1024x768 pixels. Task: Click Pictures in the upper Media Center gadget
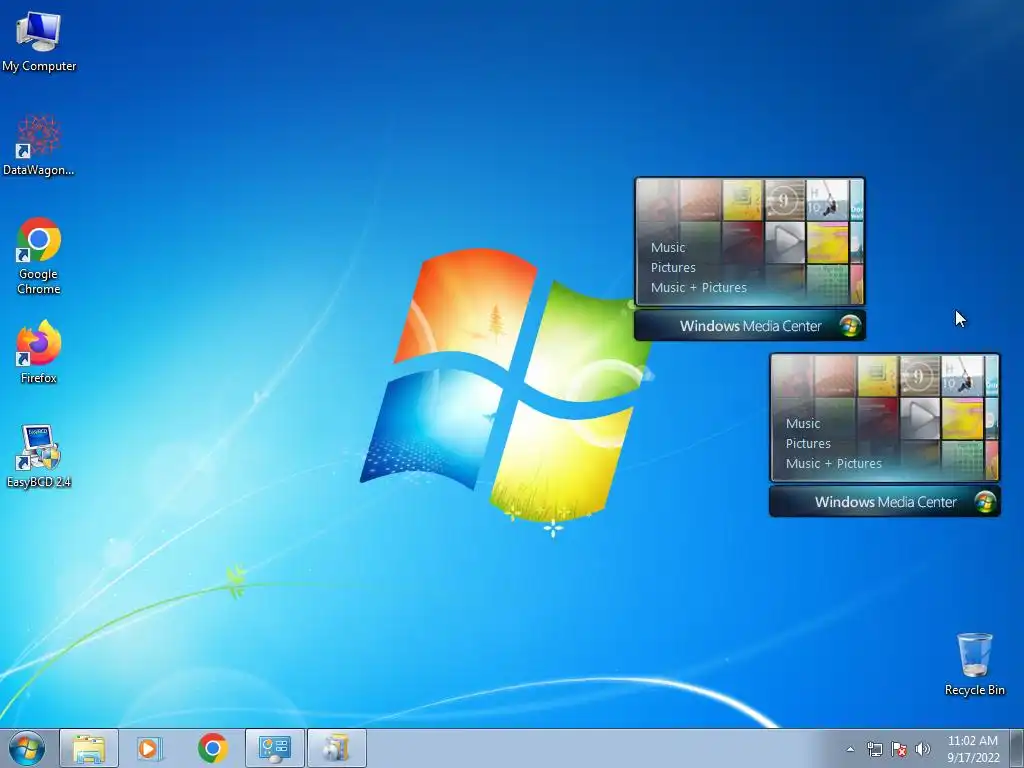click(673, 267)
